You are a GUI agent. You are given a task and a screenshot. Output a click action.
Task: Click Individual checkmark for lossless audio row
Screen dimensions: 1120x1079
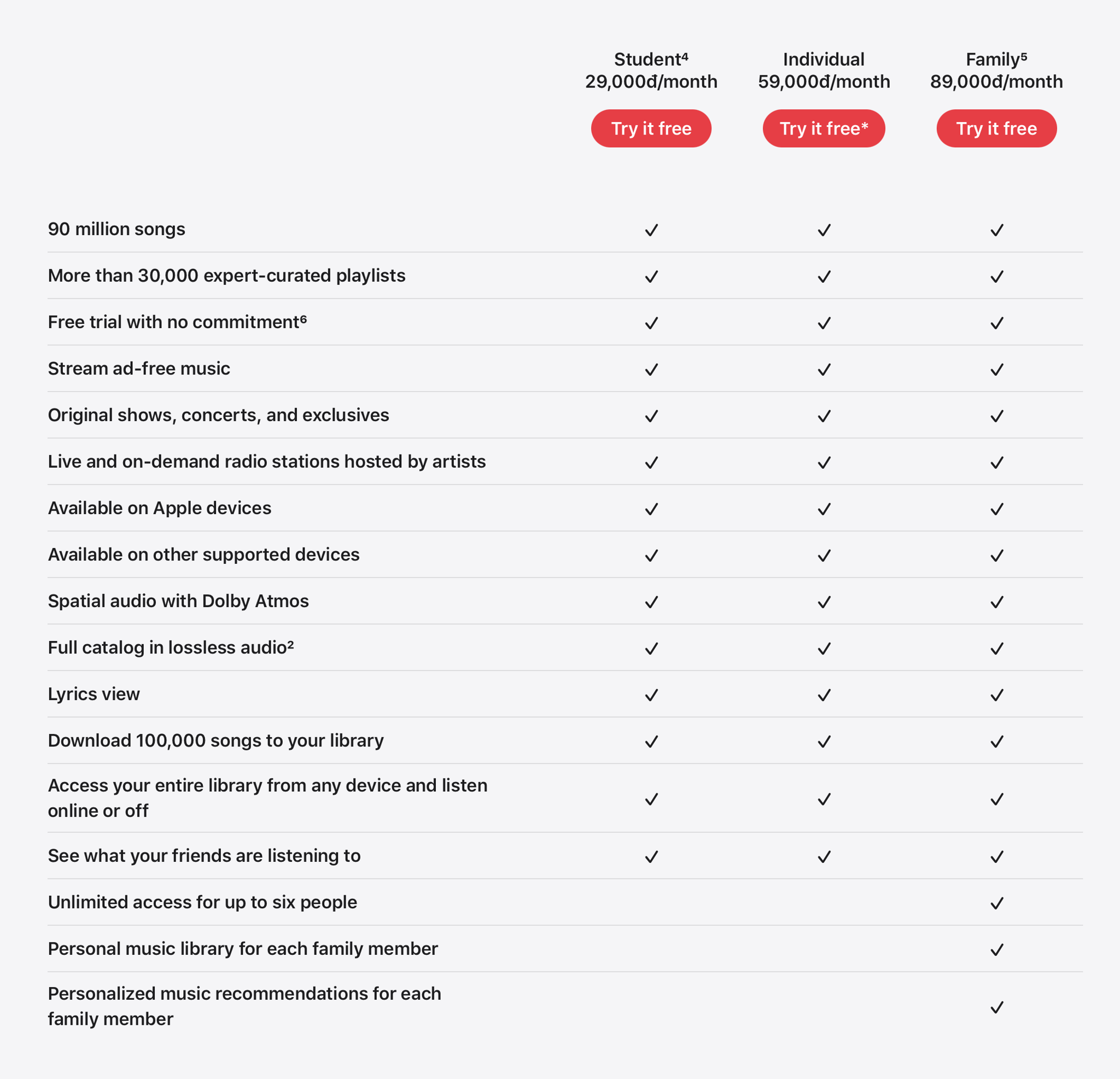[x=824, y=649]
